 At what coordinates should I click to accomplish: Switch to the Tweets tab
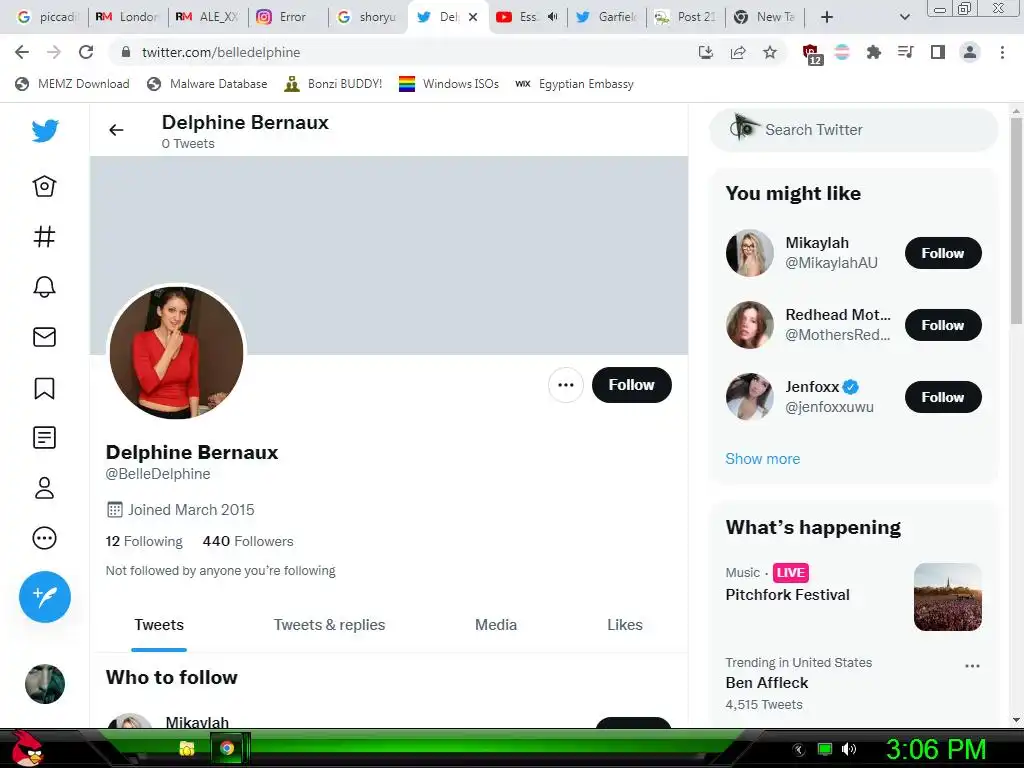pos(159,625)
